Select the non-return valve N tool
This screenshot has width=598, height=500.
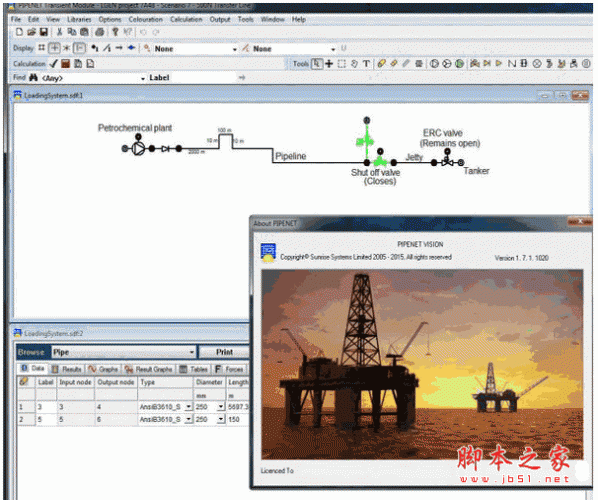pyautogui.click(x=511, y=64)
